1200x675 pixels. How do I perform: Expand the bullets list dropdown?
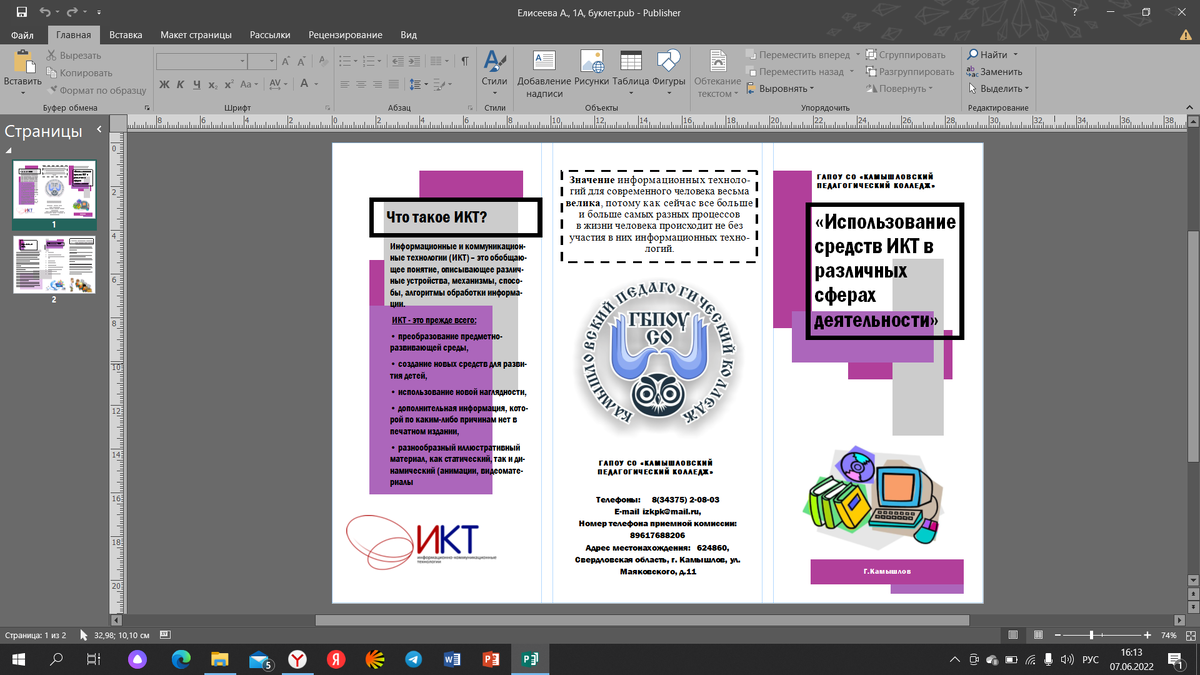(x=357, y=61)
